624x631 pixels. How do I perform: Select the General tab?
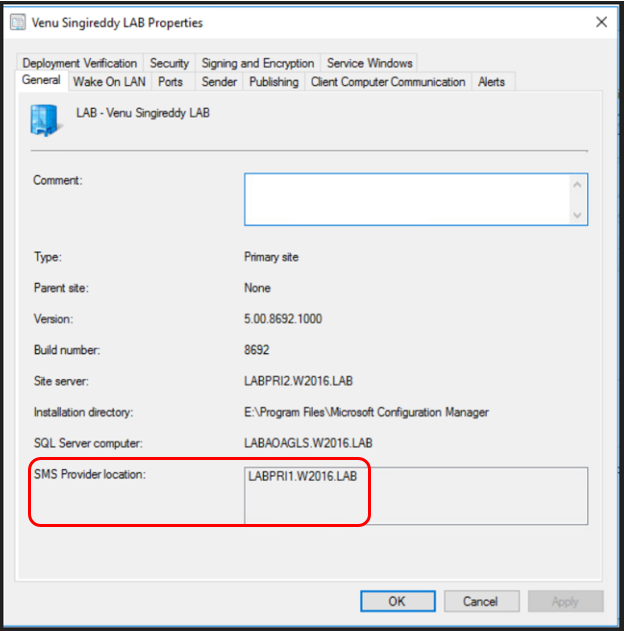coord(41,80)
